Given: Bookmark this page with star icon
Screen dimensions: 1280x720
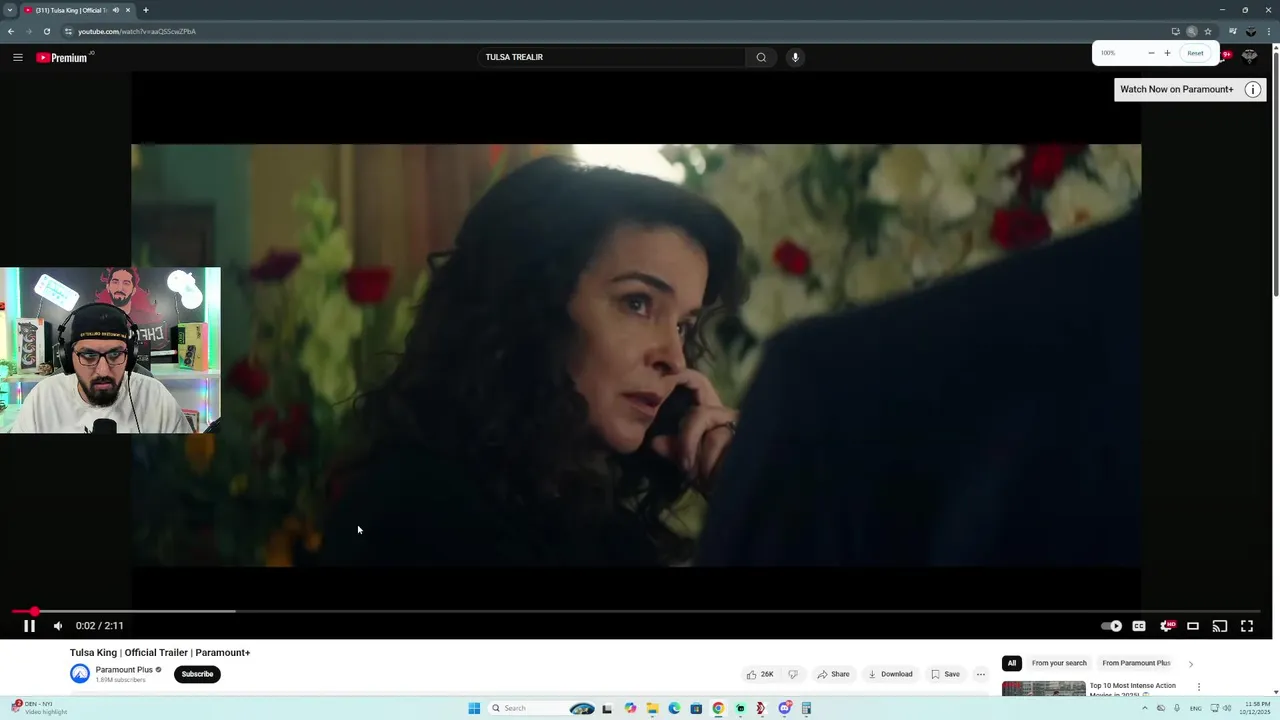Looking at the screenshot, I should click(x=1208, y=31).
